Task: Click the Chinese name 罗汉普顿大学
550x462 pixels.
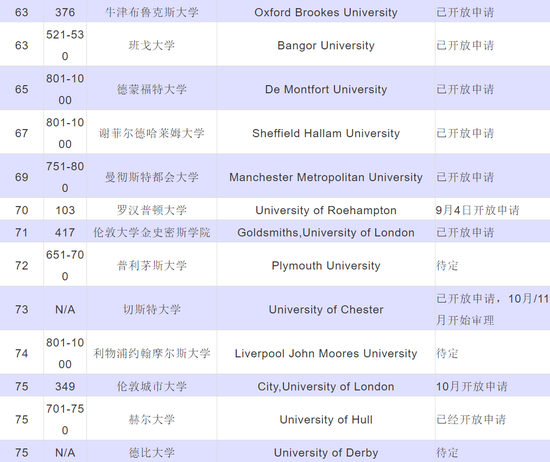Action: point(152,210)
